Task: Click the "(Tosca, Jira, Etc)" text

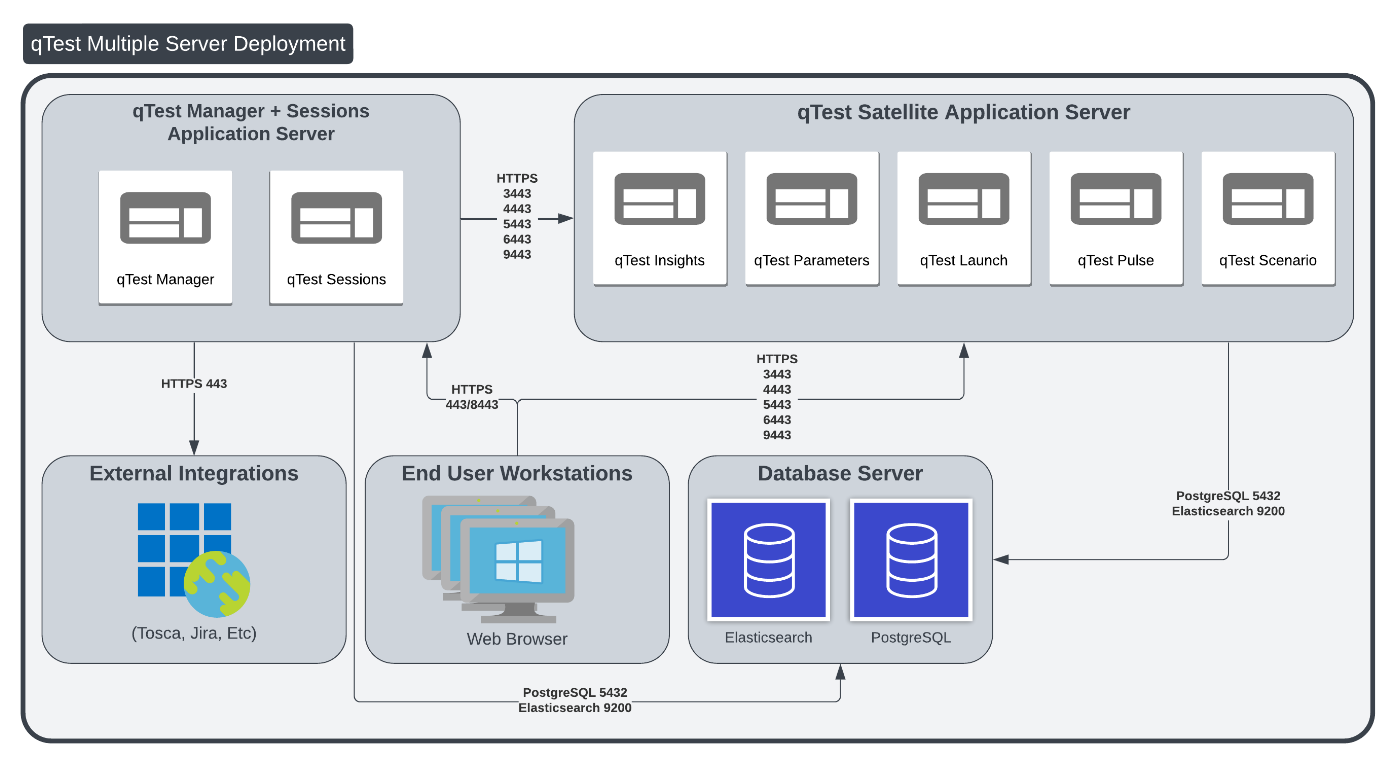Action: pyautogui.click(x=194, y=633)
